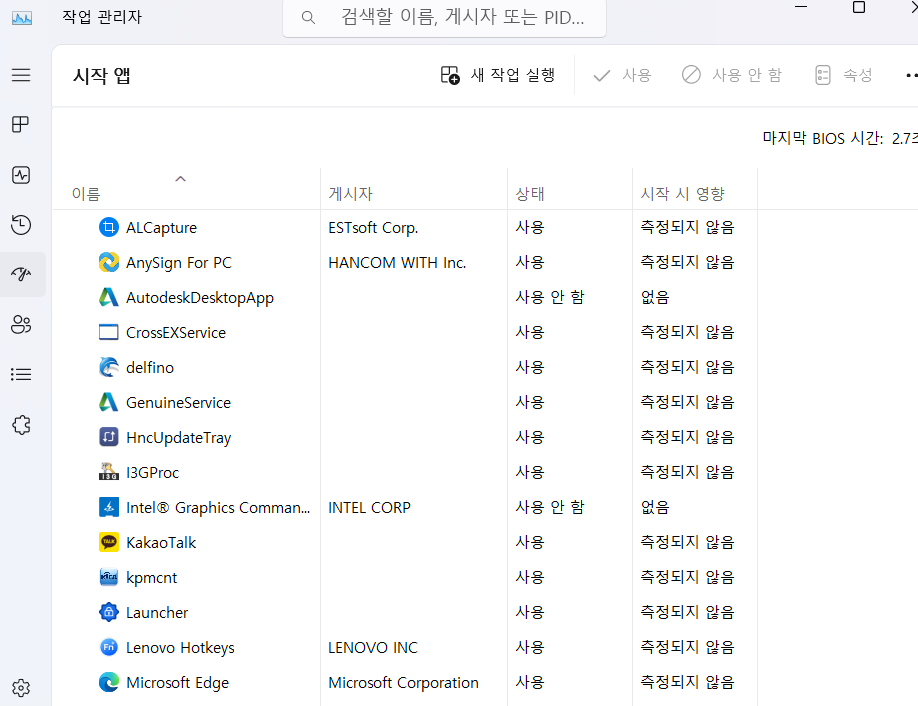Open Users page in sidebar
The image size is (918, 706).
click(21, 324)
